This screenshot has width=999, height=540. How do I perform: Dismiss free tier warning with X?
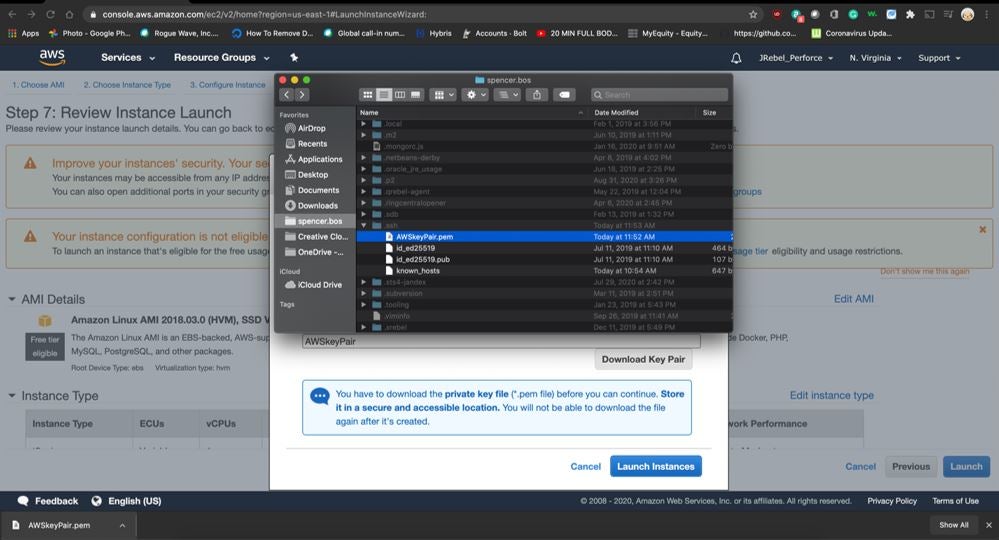[x=982, y=229]
